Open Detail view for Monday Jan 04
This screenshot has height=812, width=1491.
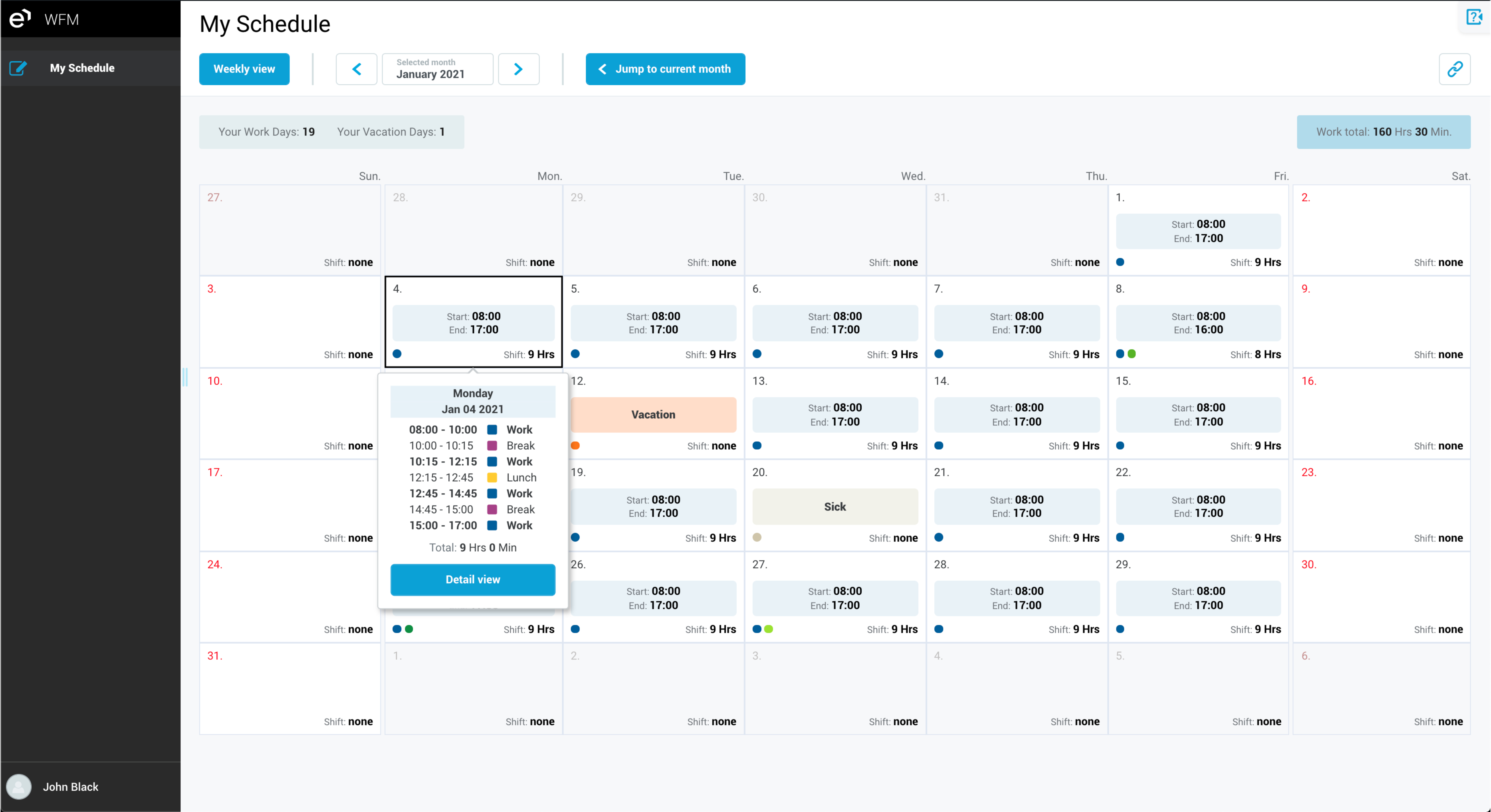click(472, 579)
